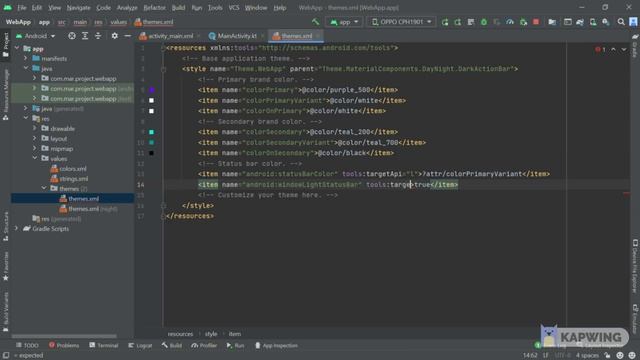Open the Profiler tool window
The width and height of the screenshot is (640, 360).
tap(204, 345)
